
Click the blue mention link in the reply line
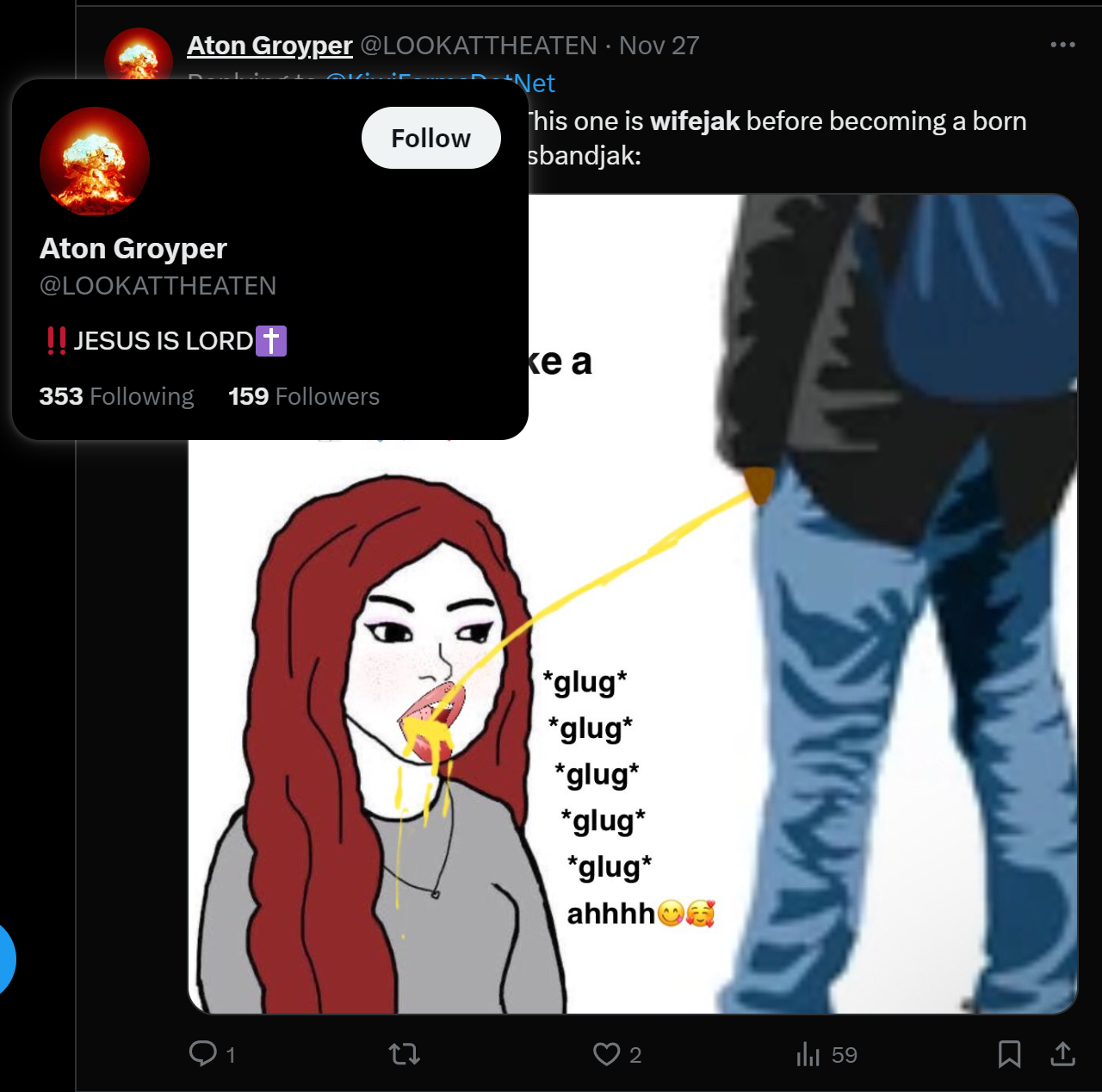point(535,83)
